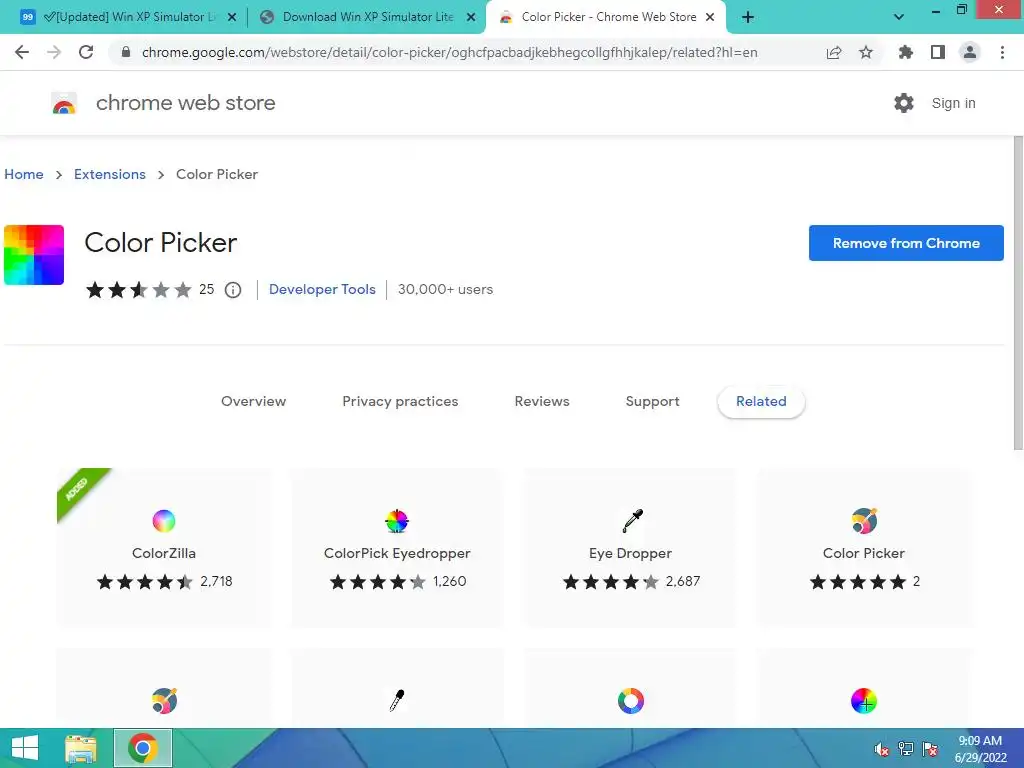Click the Color Picker star rating
This screenshot has width=1024, height=768.
click(x=138, y=290)
